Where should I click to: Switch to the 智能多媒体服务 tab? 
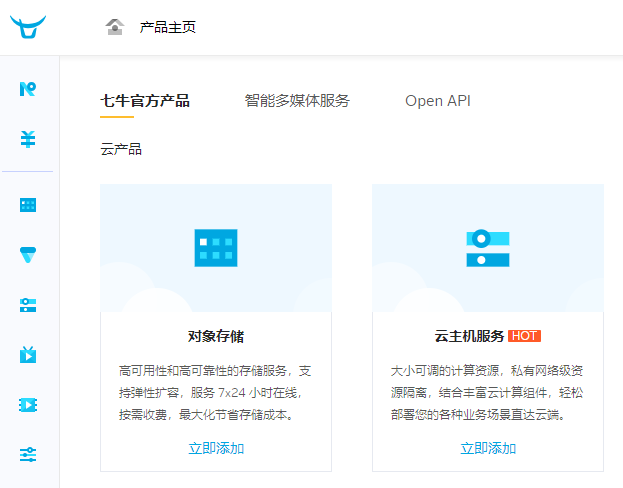tap(297, 101)
